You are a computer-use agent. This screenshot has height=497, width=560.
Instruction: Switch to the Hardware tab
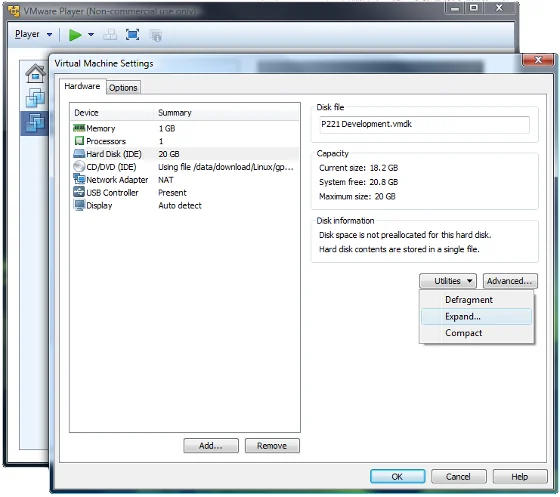(x=82, y=86)
